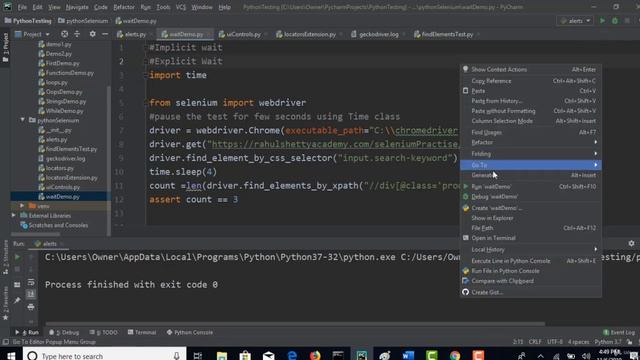This screenshot has width=640, height=360.
Task: Open Scratches and Consoles tree item
Action: click(58, 225)
